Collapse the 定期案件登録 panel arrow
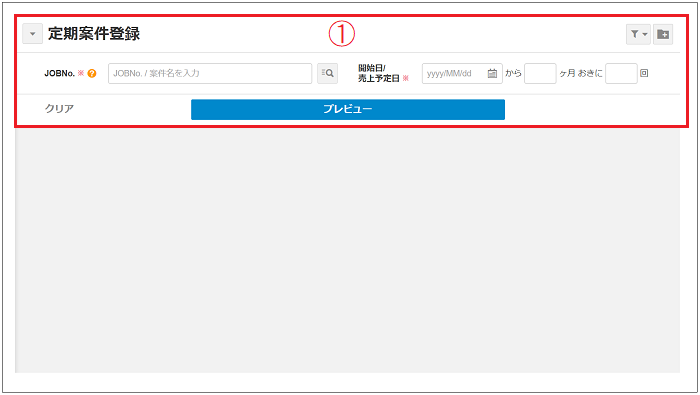The height and width of the screenshot is (395, 700). pos(33,34)
